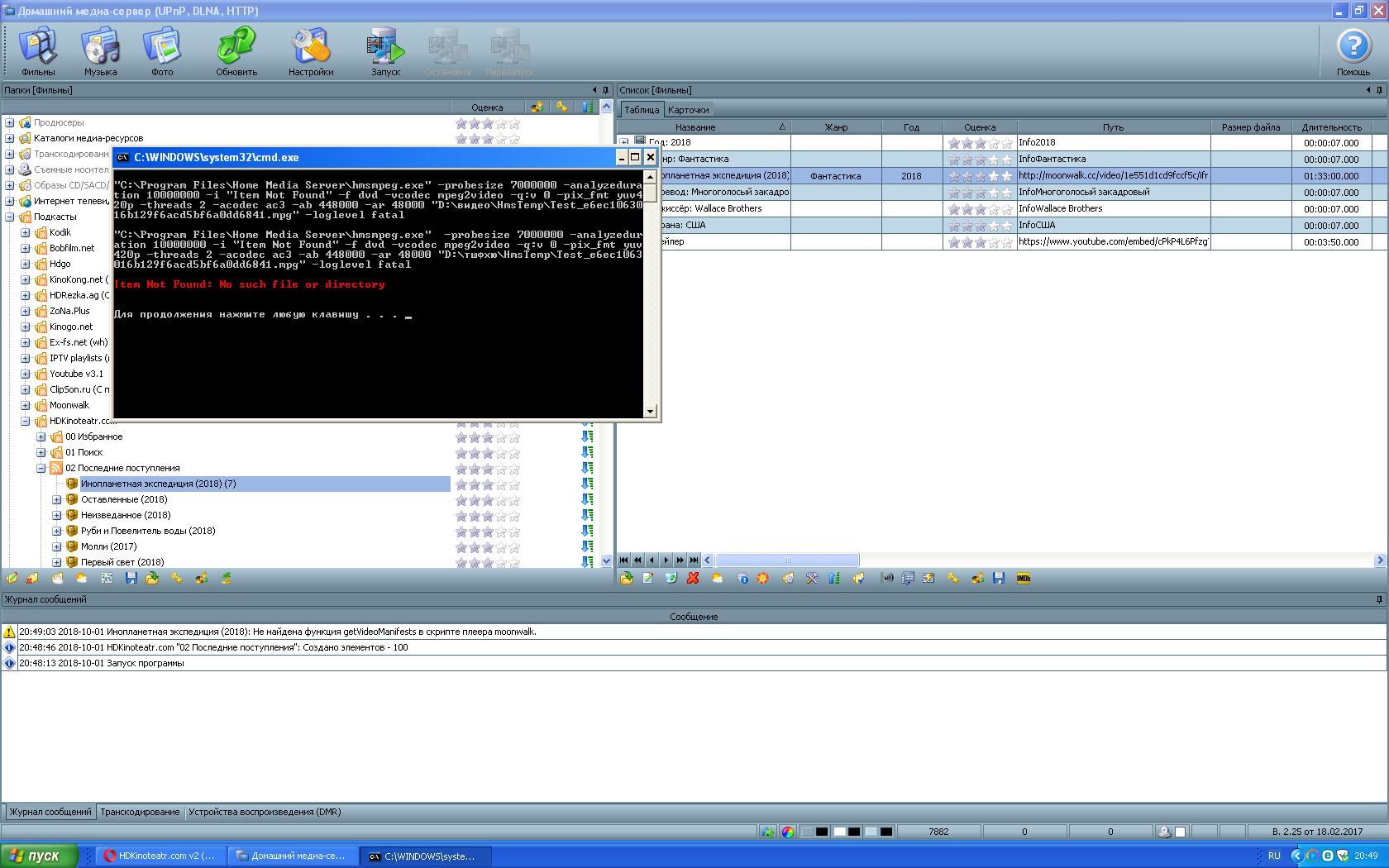
Task: Open the Помощь (Help) icon
Action: pyautogui.click(x=1353, y=51)
